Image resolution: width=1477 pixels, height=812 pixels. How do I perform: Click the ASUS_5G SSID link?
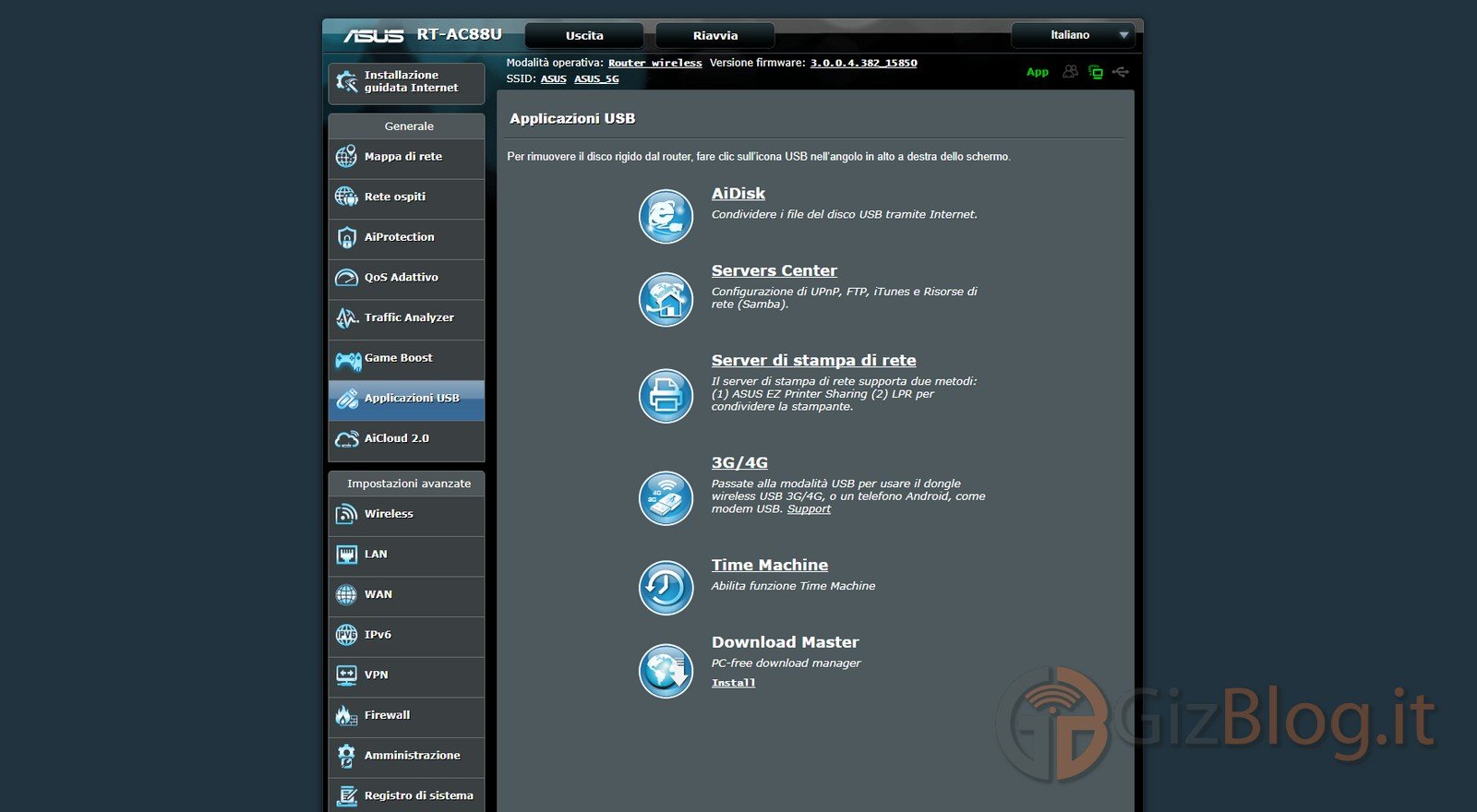coord(596,79)
